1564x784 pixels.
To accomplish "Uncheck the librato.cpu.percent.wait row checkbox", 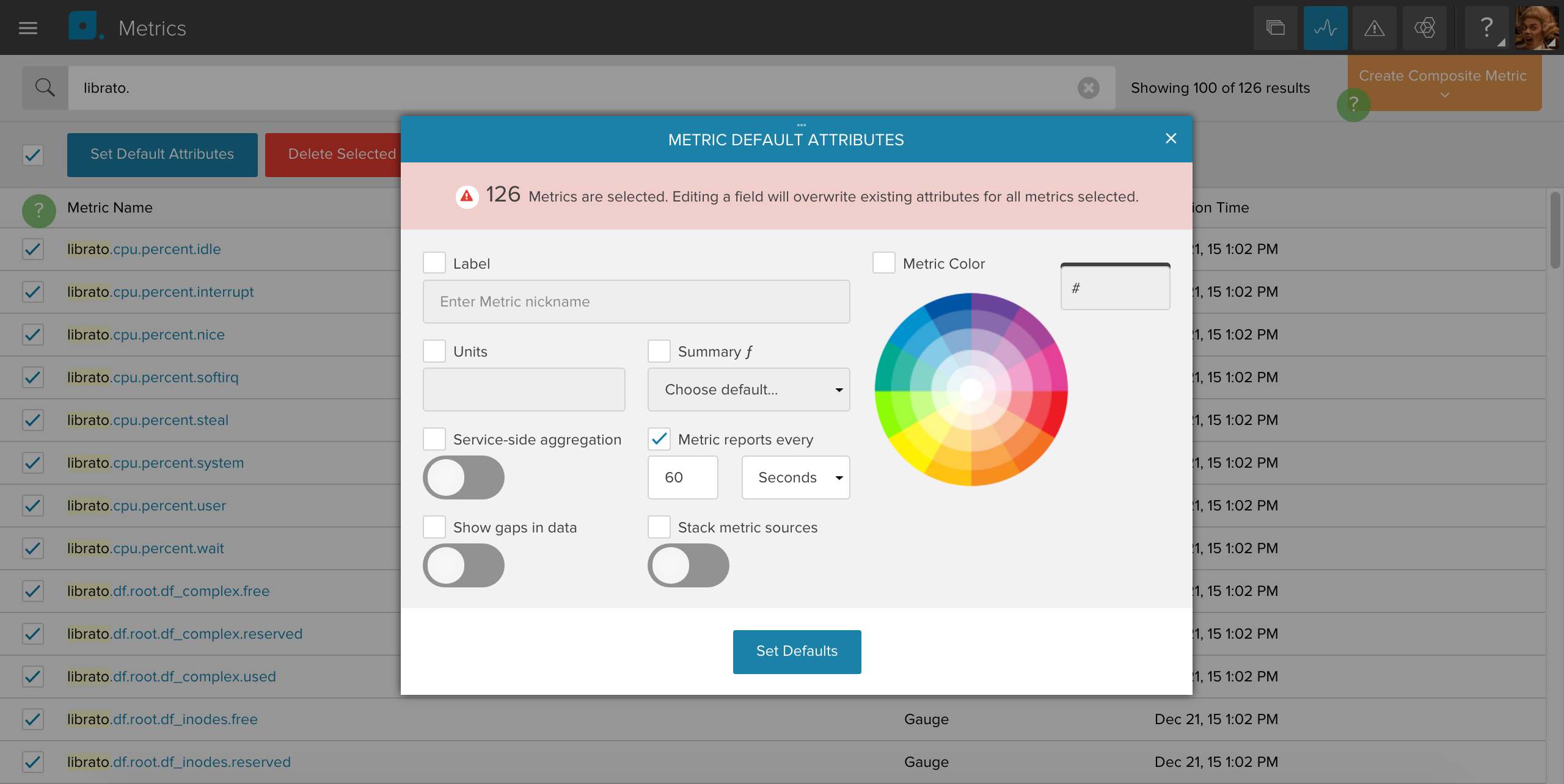I will point(33,548).
